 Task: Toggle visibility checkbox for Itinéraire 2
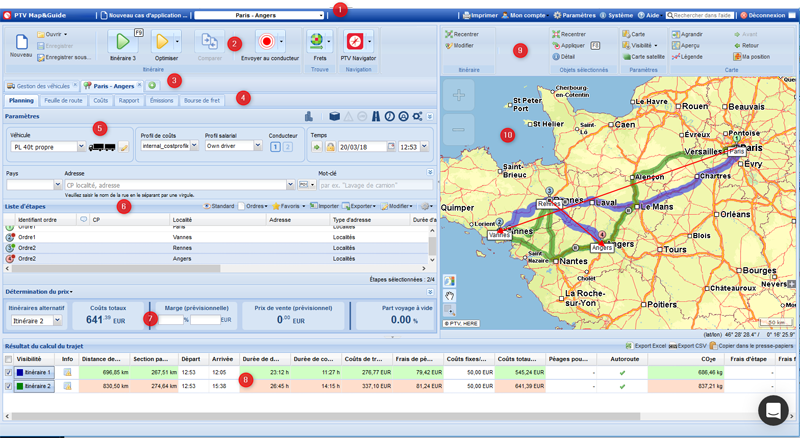point(8,386)
